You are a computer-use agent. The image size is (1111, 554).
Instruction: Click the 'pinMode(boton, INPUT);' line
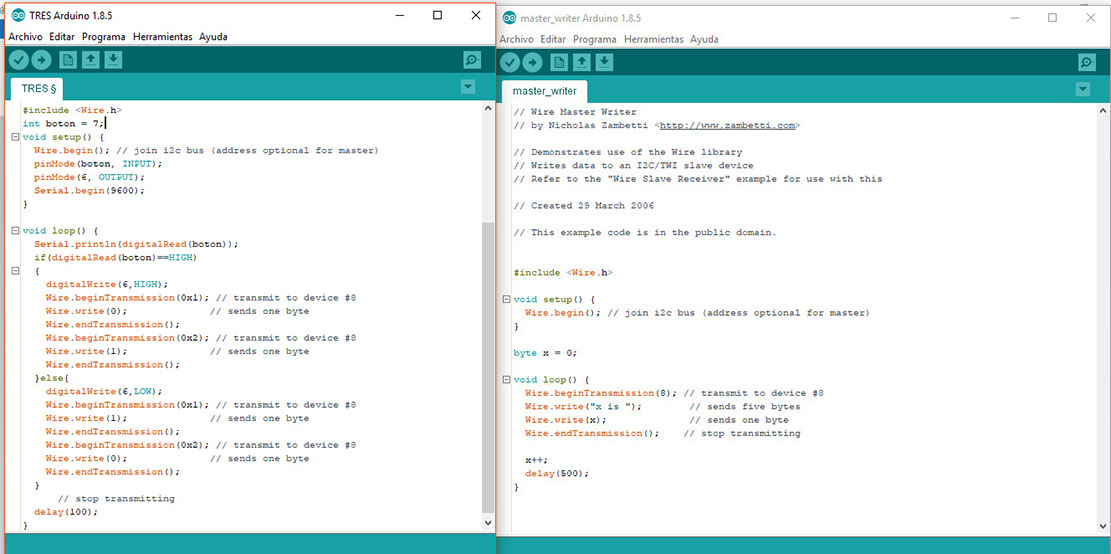(98, 164)
